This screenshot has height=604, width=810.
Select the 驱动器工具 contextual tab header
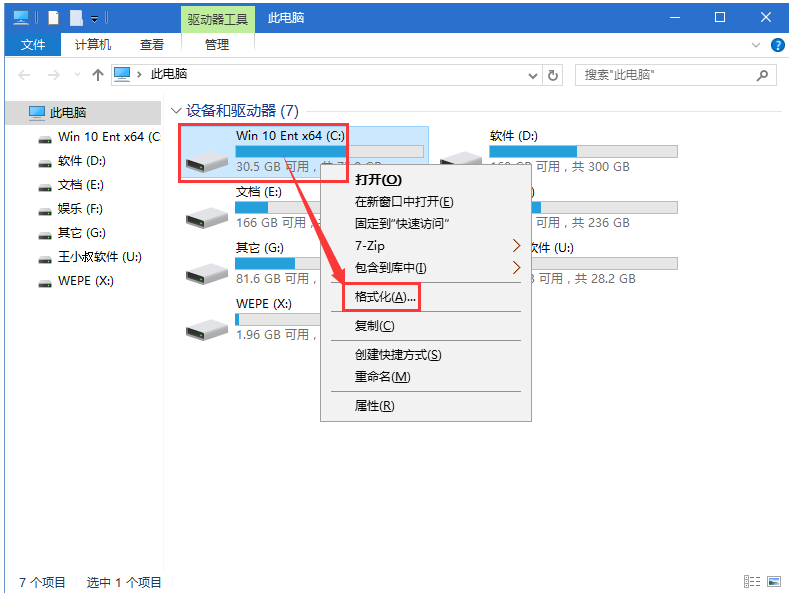(218, 19)
